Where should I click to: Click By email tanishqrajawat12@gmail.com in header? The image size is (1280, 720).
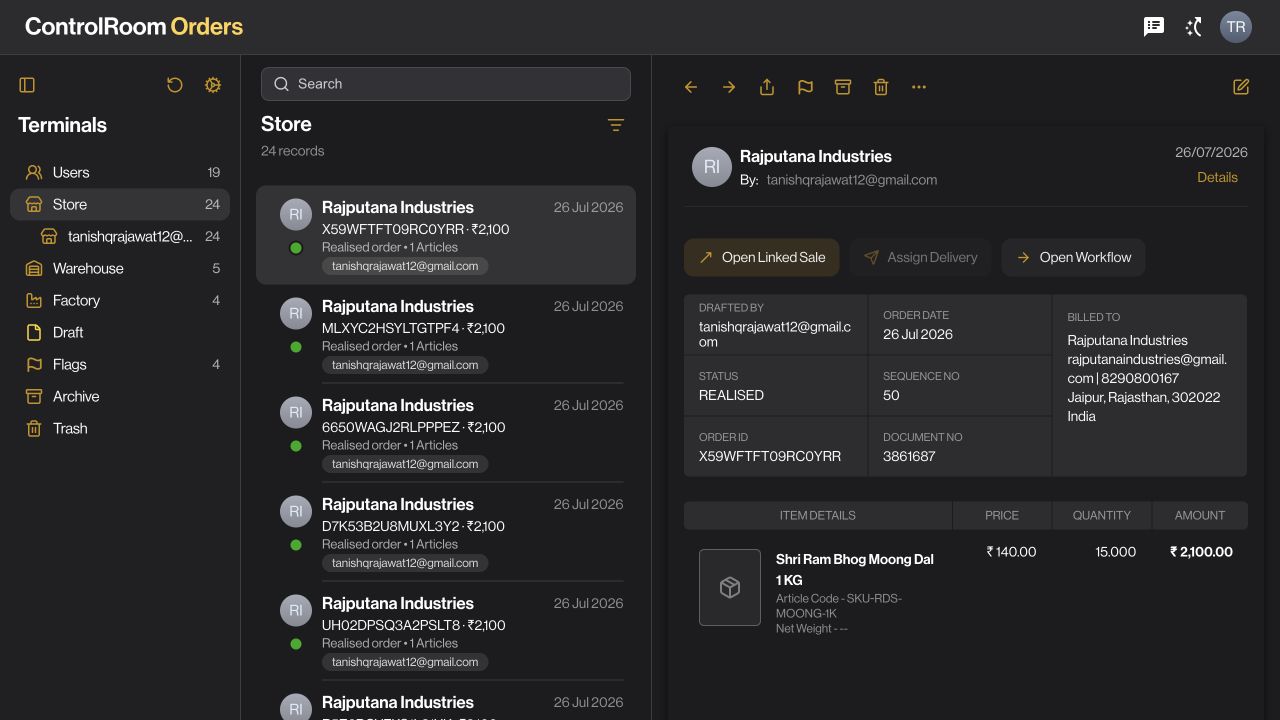pos(852,180)
